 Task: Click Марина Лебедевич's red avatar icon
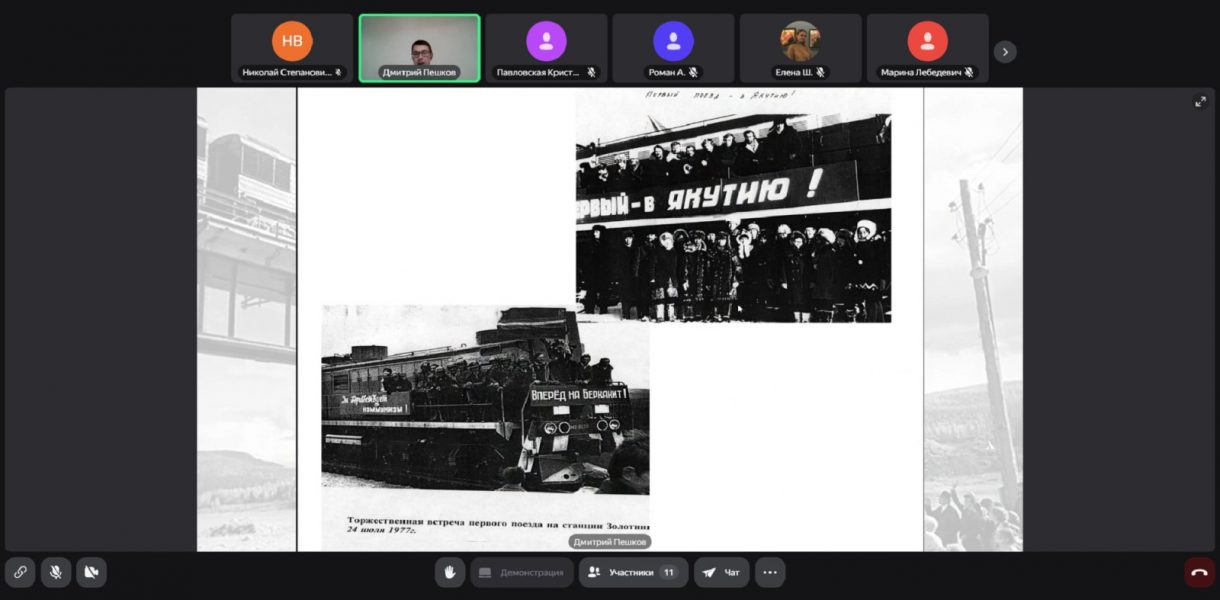pyautogui.click(x=927, y=42)
